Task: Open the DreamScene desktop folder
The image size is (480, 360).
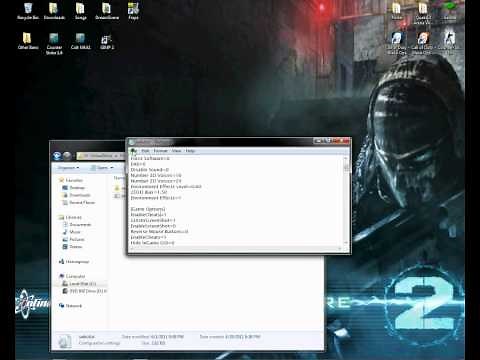Action: click(x=107, y=11)
